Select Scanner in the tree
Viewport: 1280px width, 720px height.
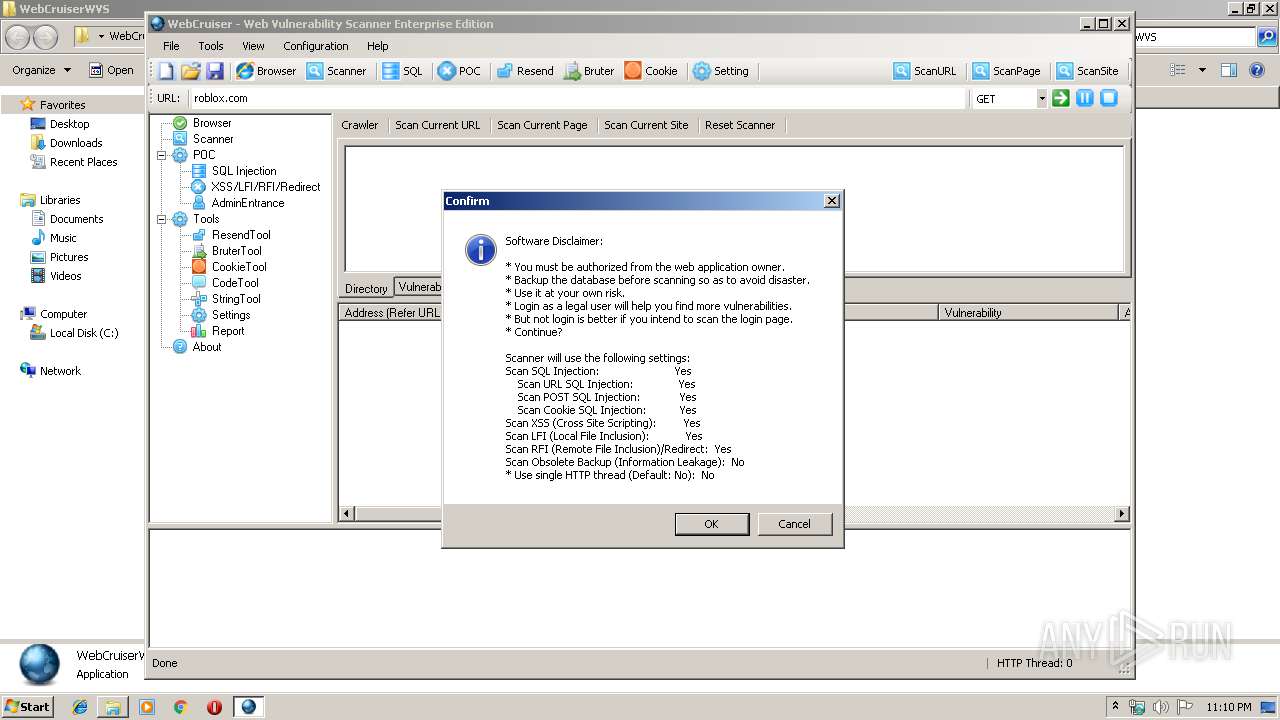click(x=213, y=139)
